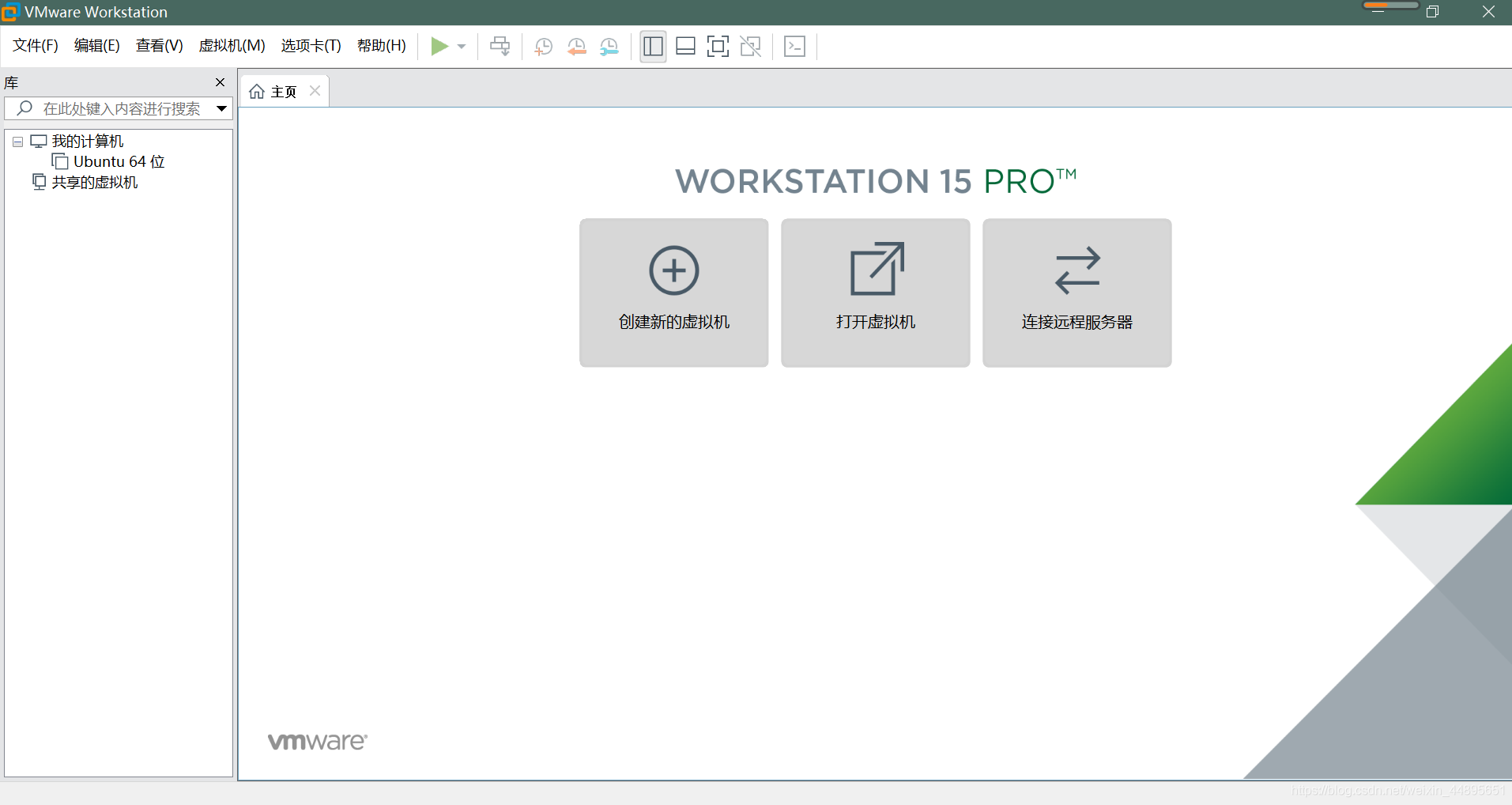Click the home icon on 主页 tab
The image size is (1512, 805).
[257, 93]
